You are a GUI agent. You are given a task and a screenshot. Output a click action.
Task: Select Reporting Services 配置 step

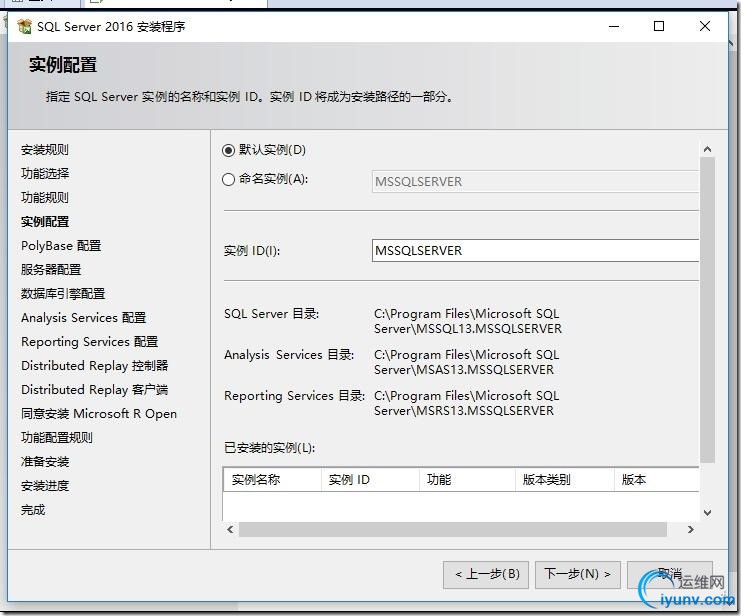tap(89, 341)
